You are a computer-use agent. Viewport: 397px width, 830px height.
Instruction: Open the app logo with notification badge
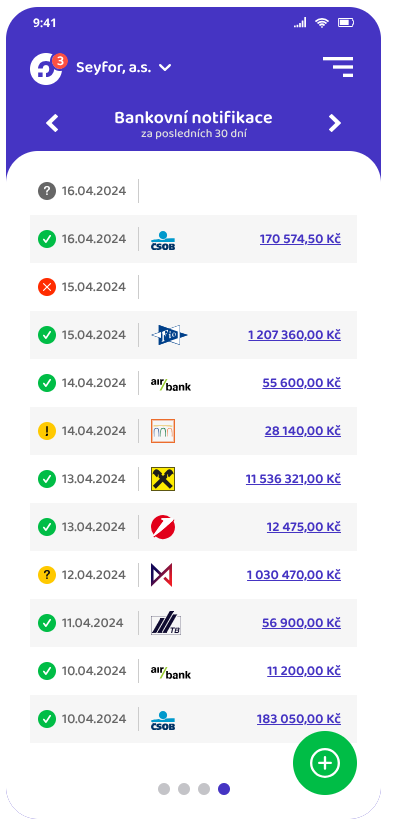point(48,68)
